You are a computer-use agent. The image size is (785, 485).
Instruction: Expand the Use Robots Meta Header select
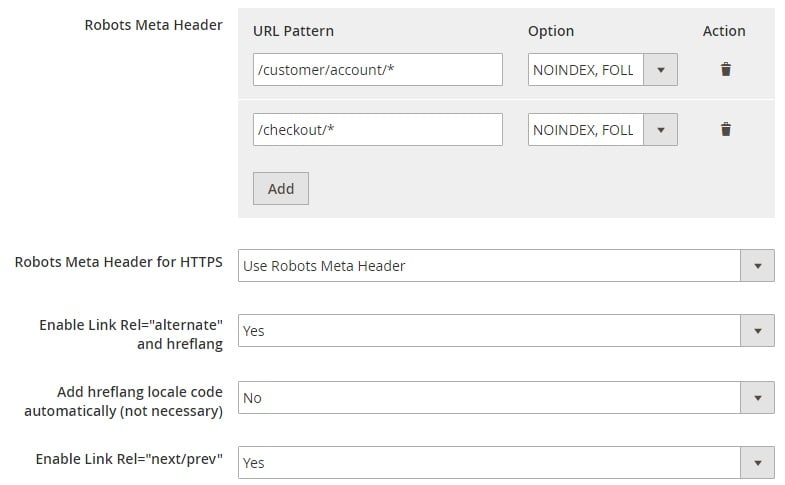[x=506, y=266]
